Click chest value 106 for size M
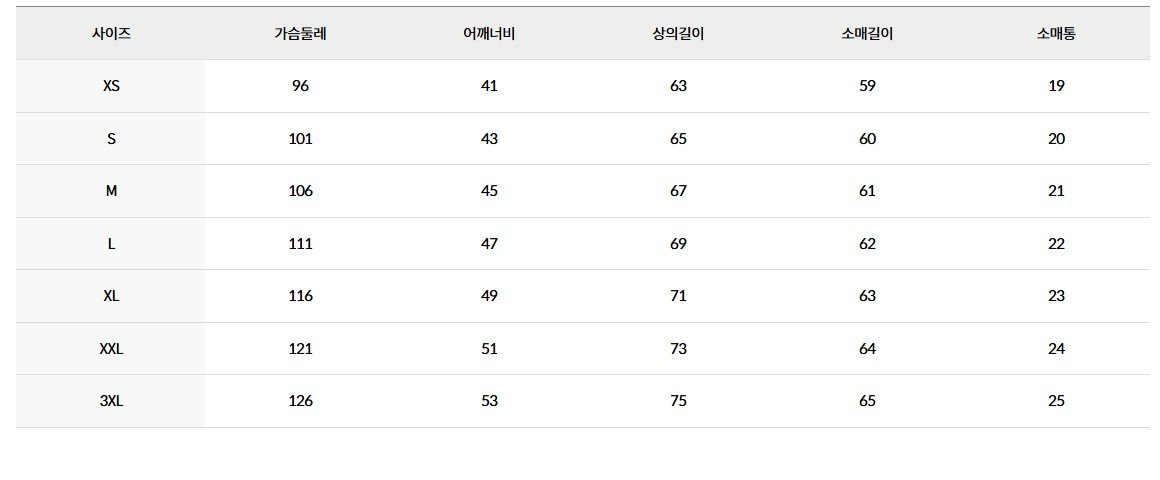 click(300, 191)
